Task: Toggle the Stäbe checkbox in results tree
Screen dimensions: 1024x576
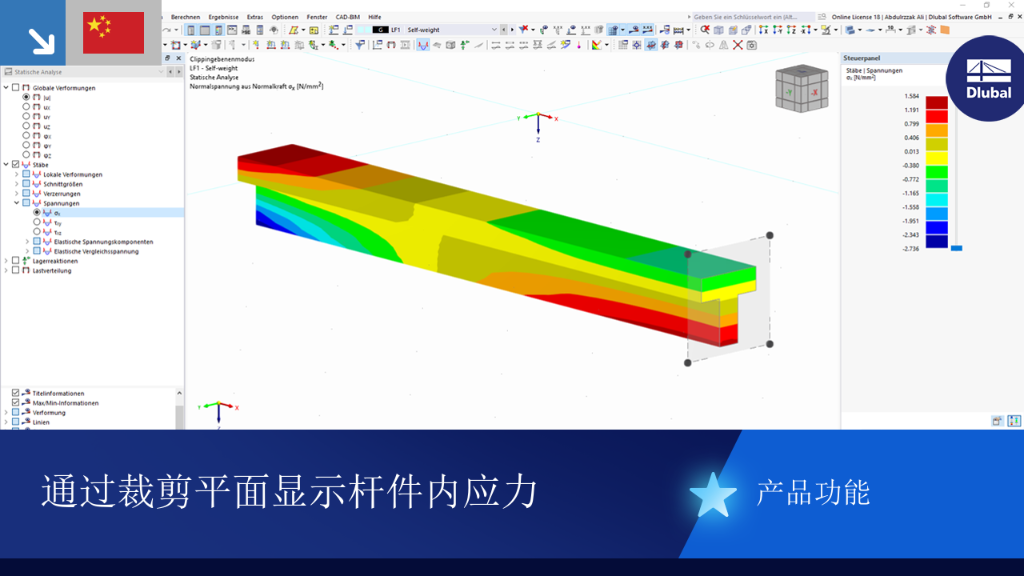Action: click(16, 165)
